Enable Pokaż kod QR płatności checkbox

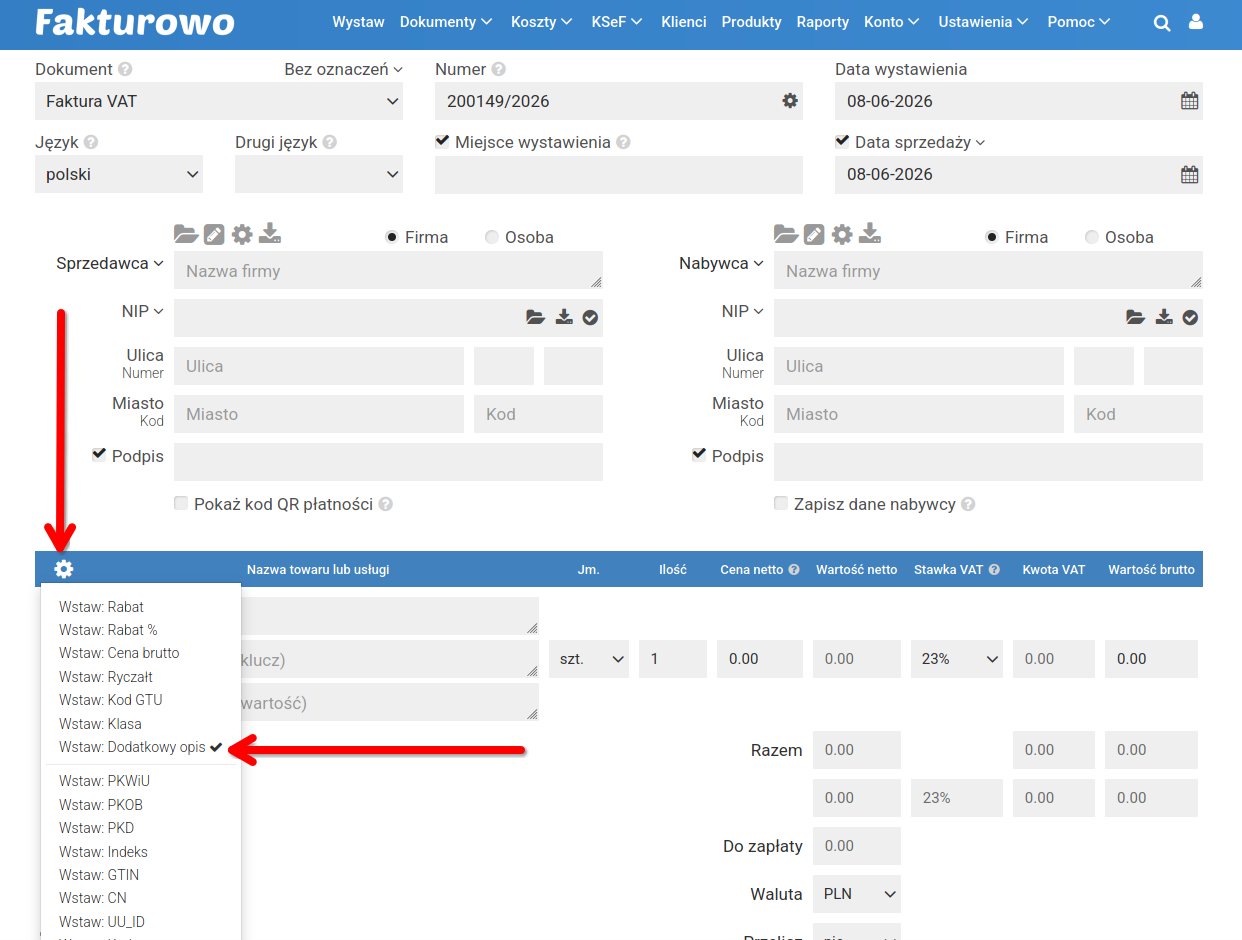(x=181, y=504)
